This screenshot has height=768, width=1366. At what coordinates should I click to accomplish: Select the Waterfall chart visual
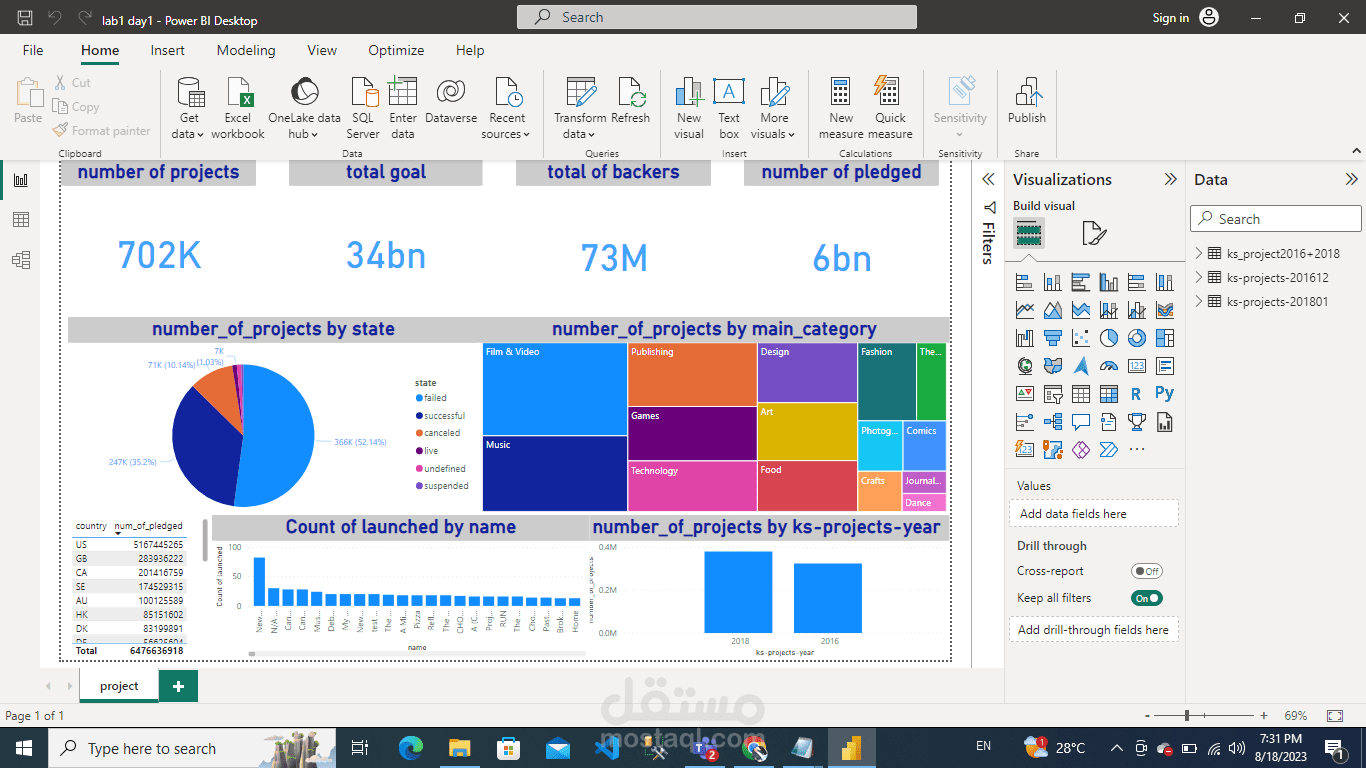coord(1024,338)
